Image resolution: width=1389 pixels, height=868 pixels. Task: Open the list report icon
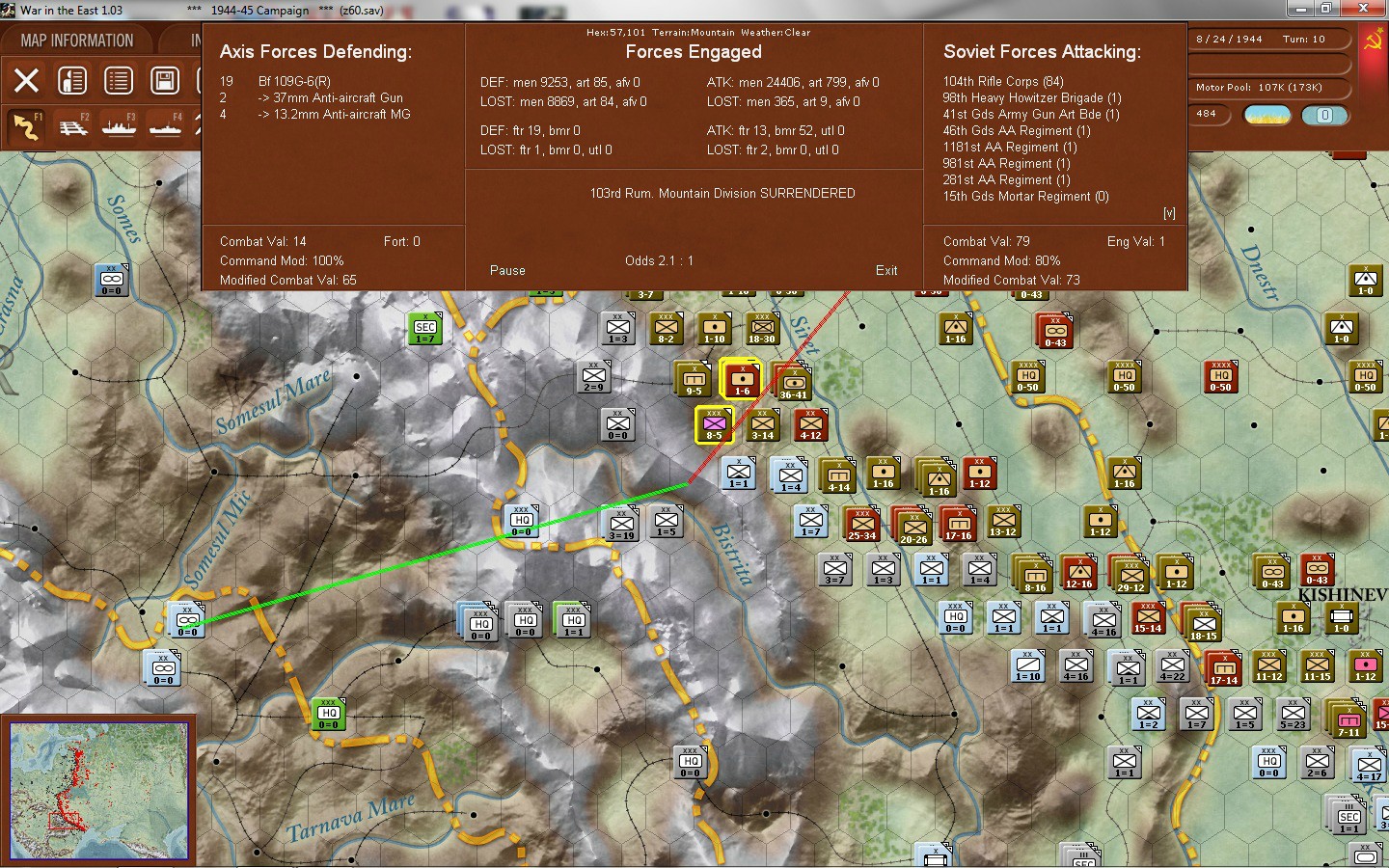tap(119, 80)
